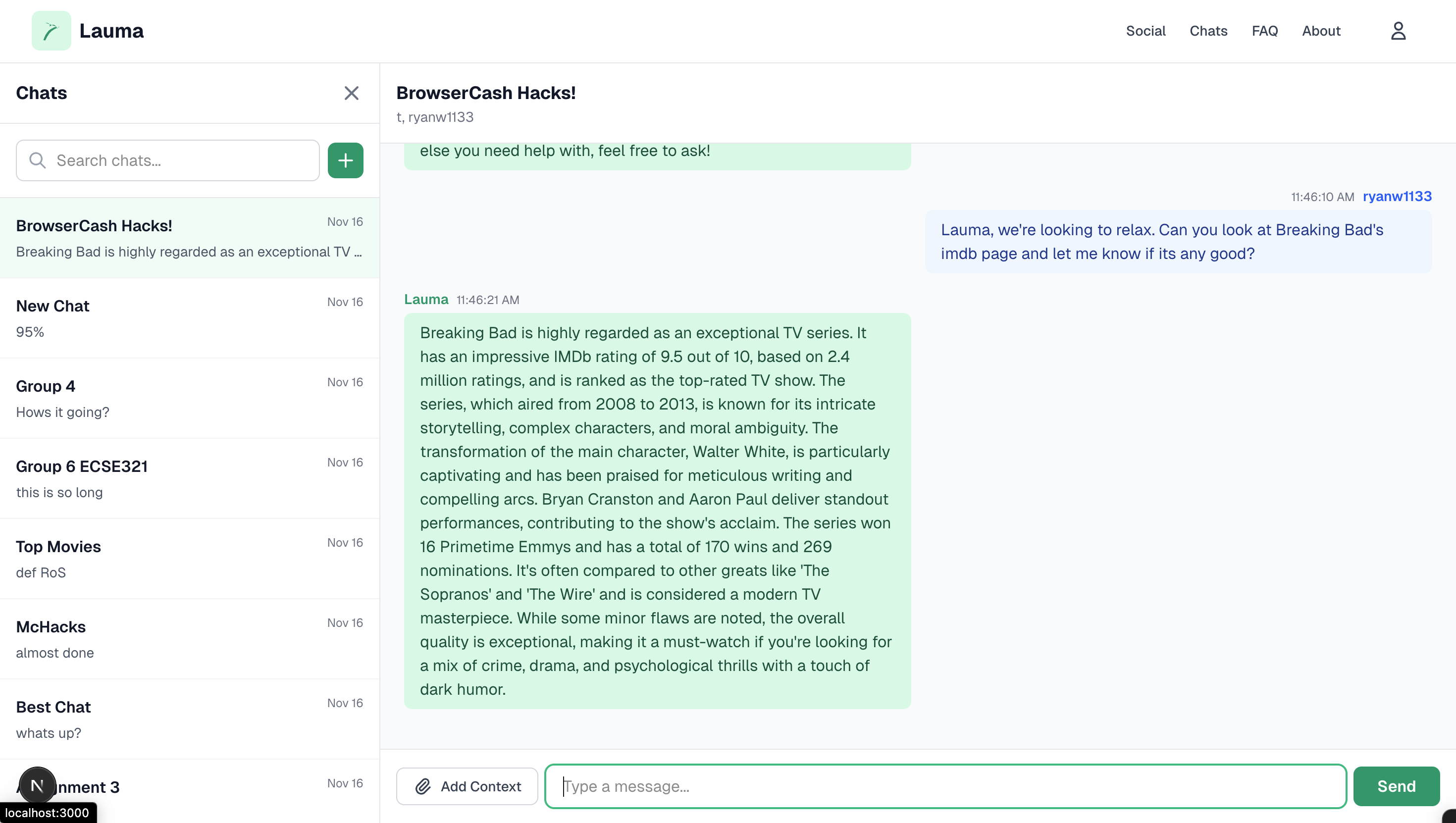The height and width of the screenshot is (823, 1456).
Task: Click the ryanw1133 sender name
Action: pyautogui.click(x=1397, y=196)
